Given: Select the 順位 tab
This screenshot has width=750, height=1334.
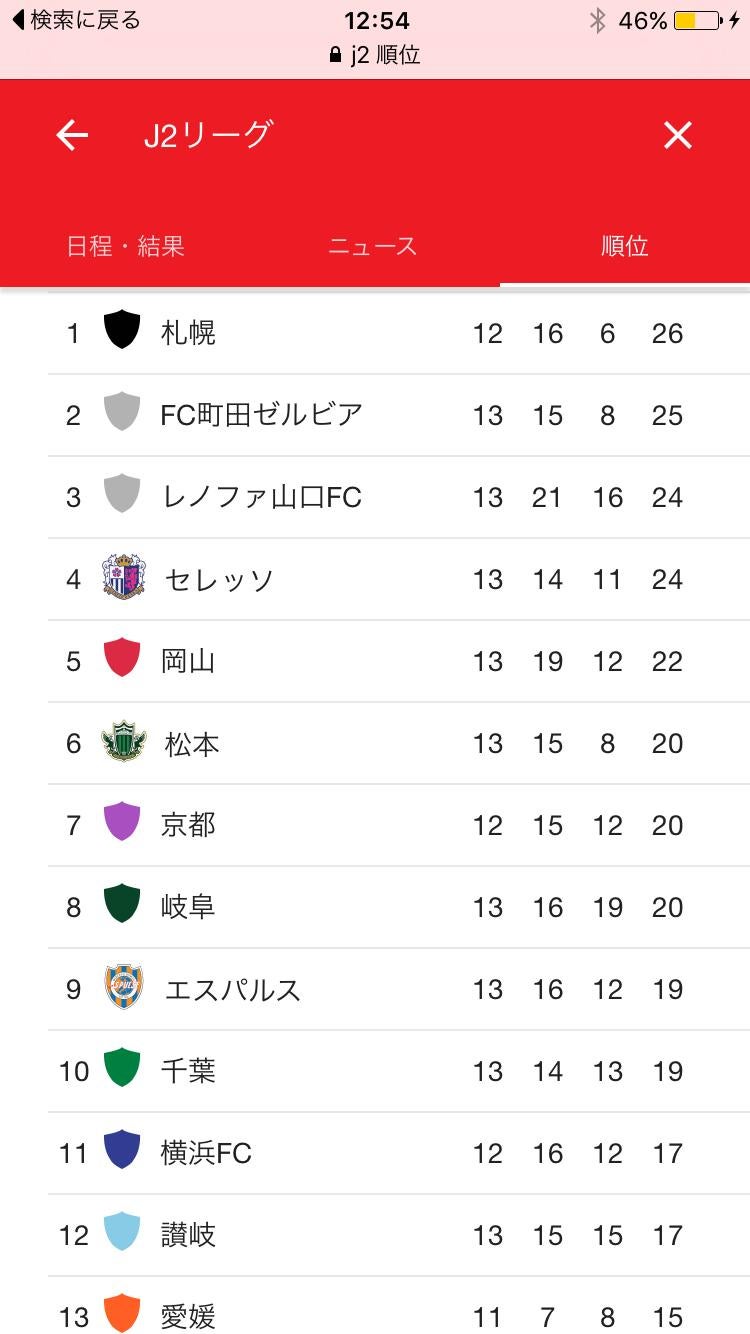Looking at the screenshot, I should coord(625,246).
